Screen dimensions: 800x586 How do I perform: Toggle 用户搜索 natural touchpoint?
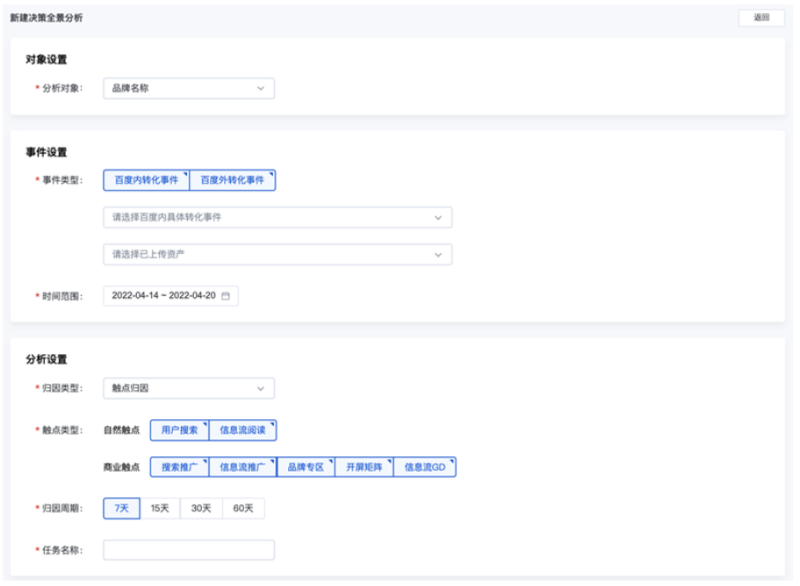(x=179, y=430)
